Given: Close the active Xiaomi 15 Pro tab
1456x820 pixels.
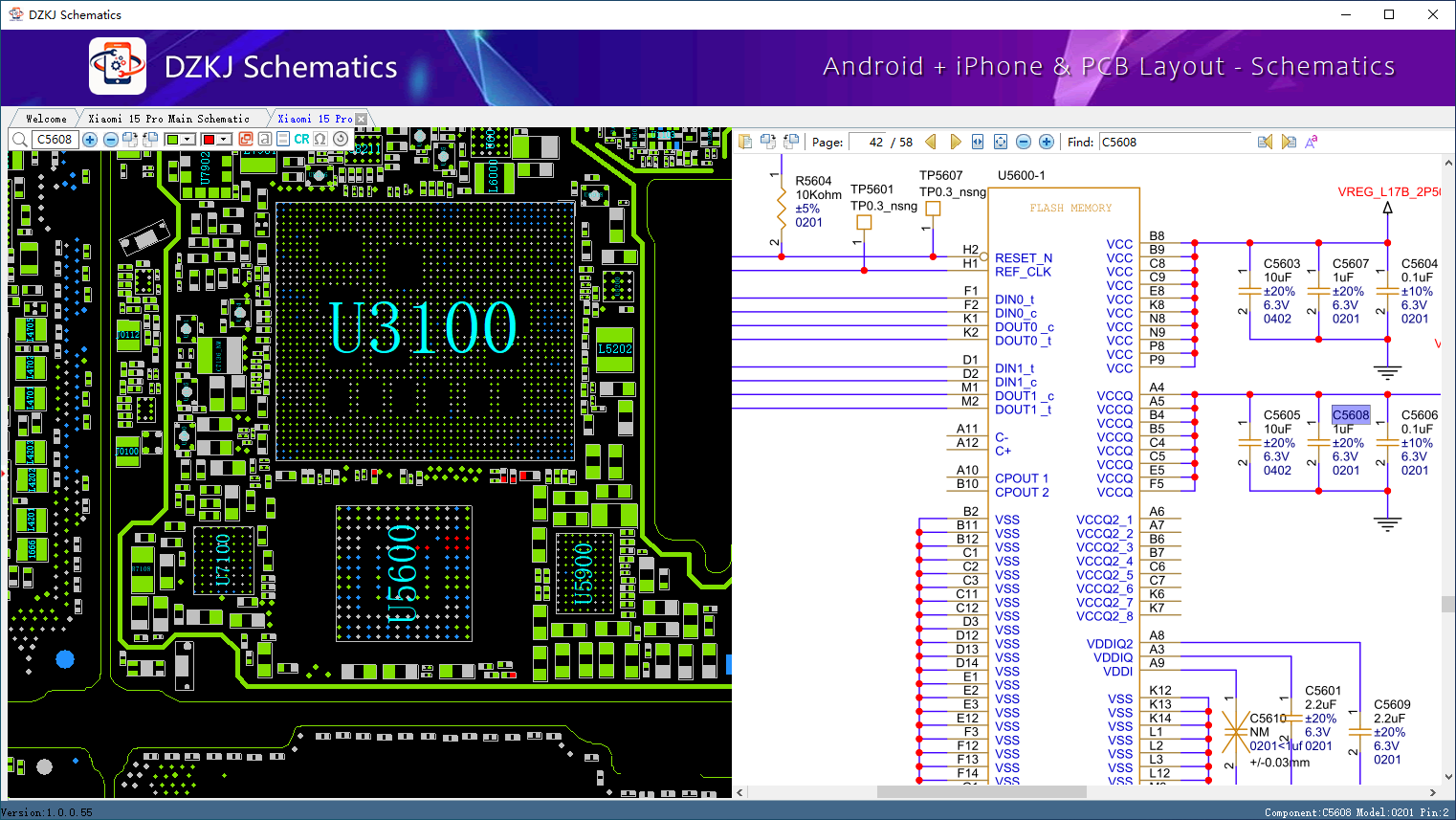Looking at the screenshot, I should 361,119.
